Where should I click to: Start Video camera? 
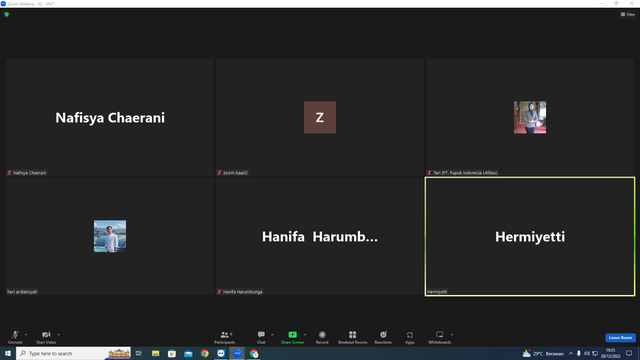point(46,337)
